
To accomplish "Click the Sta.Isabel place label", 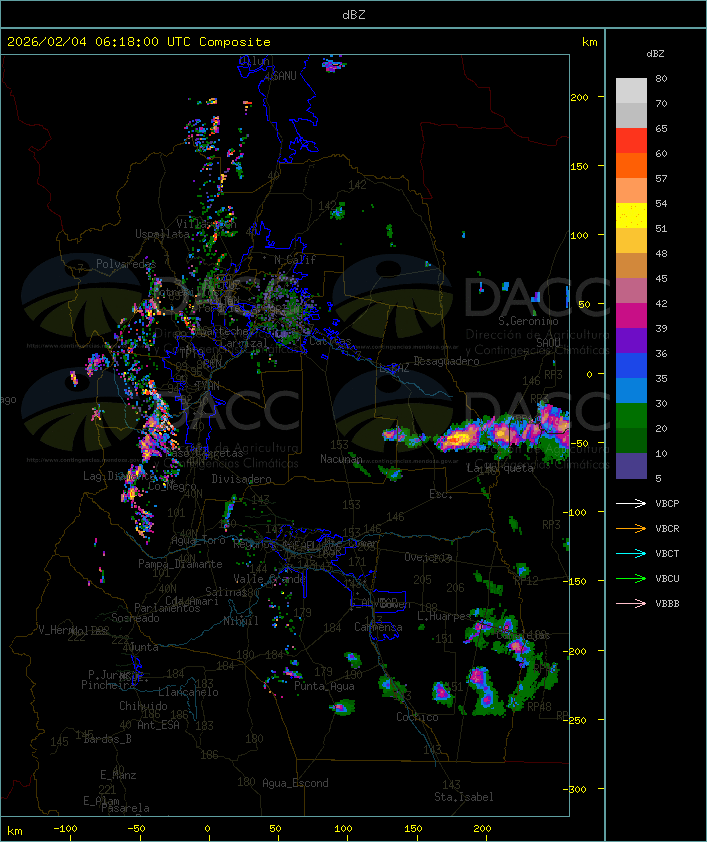I will click(464, 797).
